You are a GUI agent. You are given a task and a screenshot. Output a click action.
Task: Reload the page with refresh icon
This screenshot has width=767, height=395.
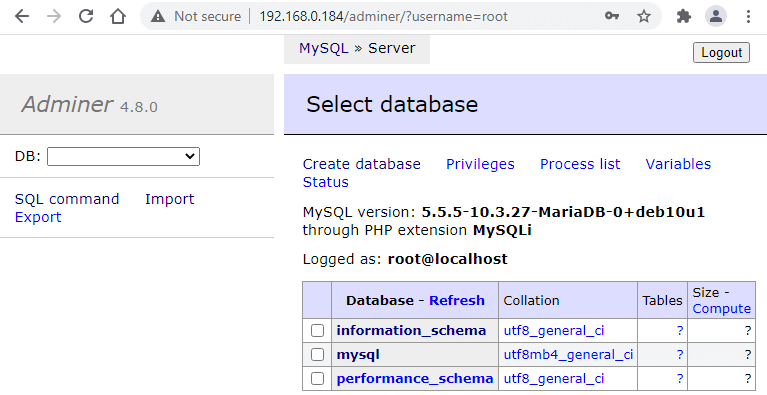coord(86,16)
